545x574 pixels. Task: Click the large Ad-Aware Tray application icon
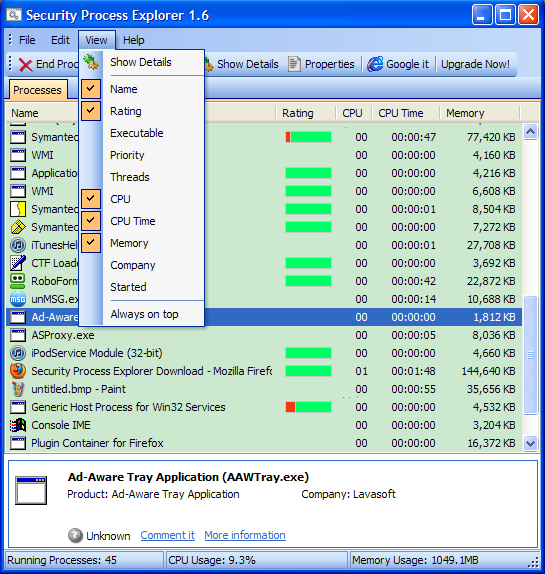click(31, 491)
